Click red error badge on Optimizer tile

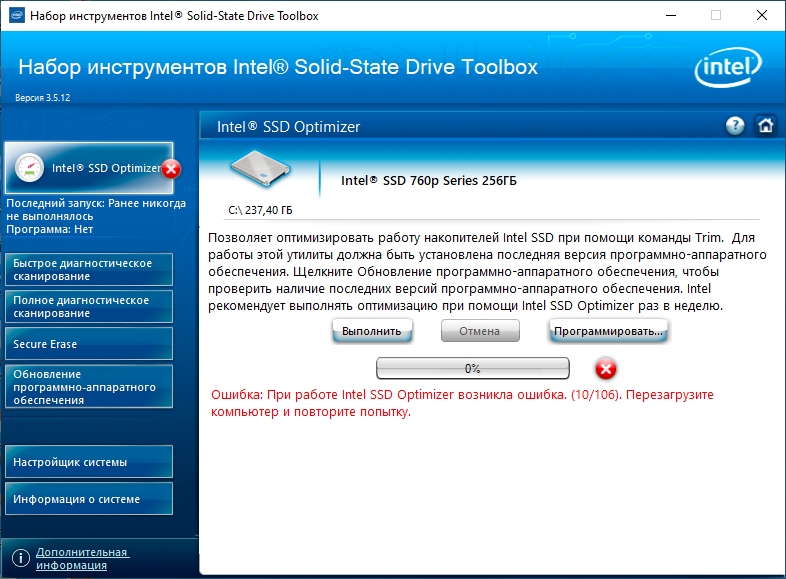click(171, 169)
